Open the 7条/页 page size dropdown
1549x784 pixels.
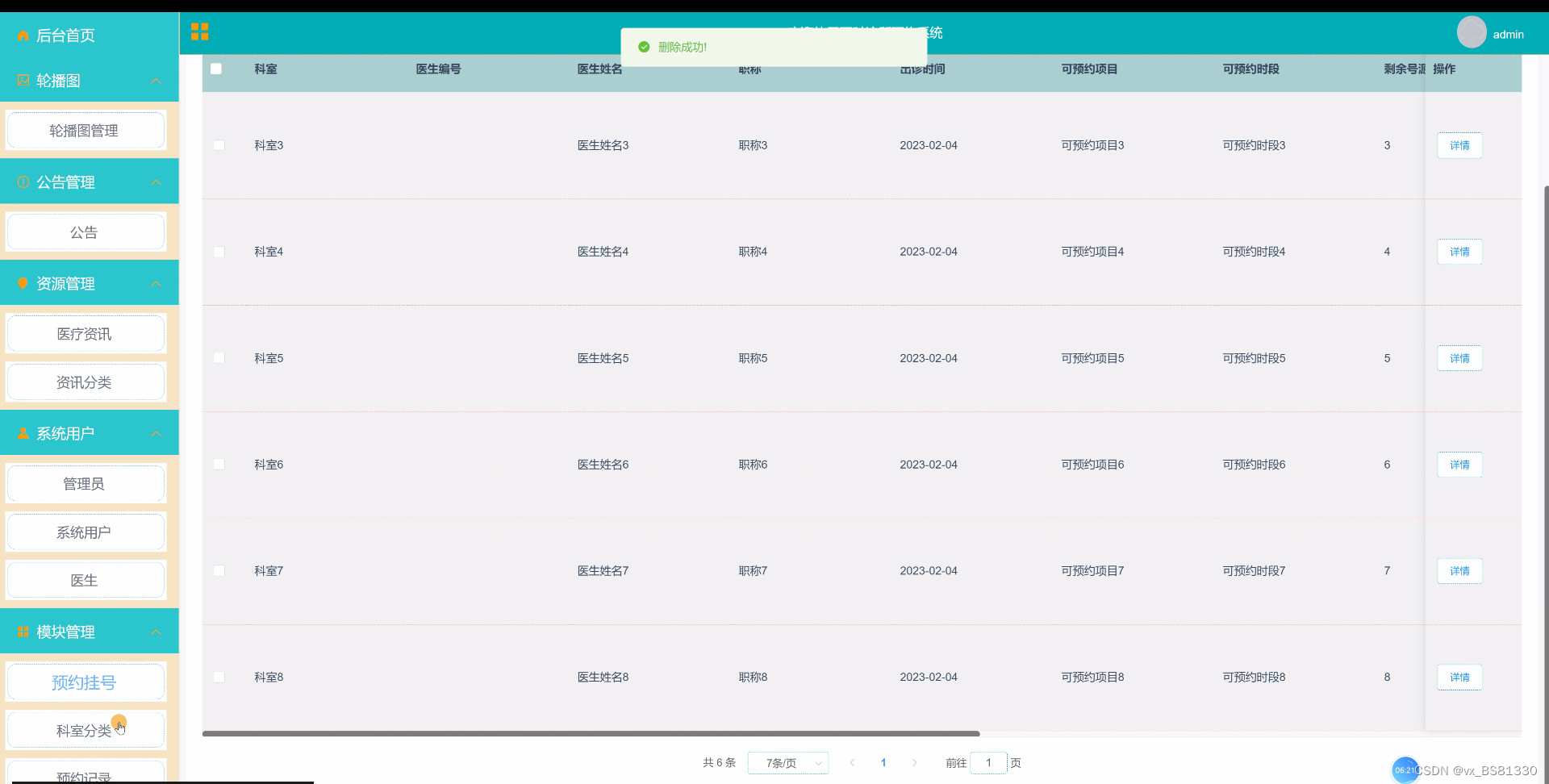pos(788,762)
